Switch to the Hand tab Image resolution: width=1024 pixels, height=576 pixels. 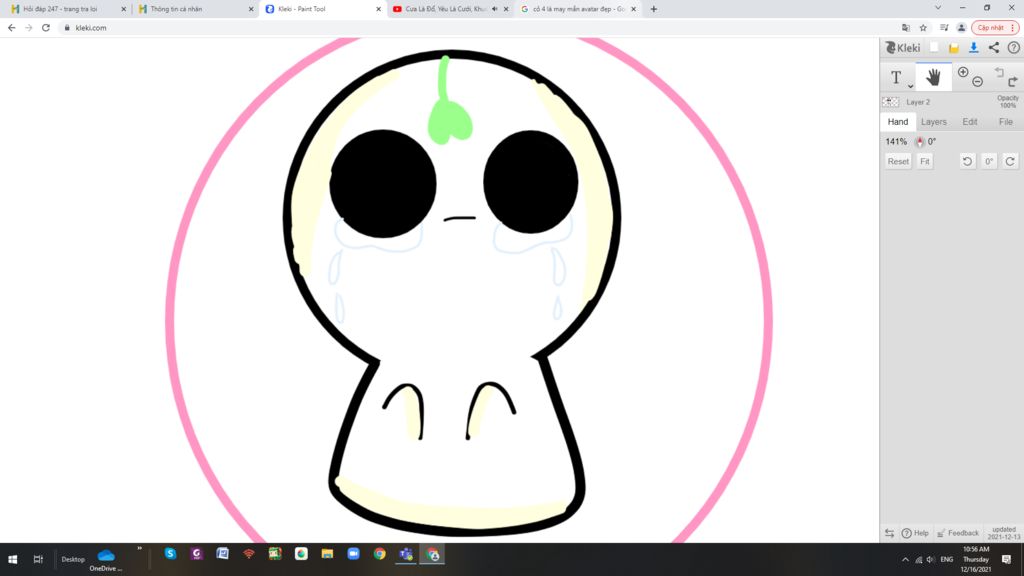coord(898,121)
